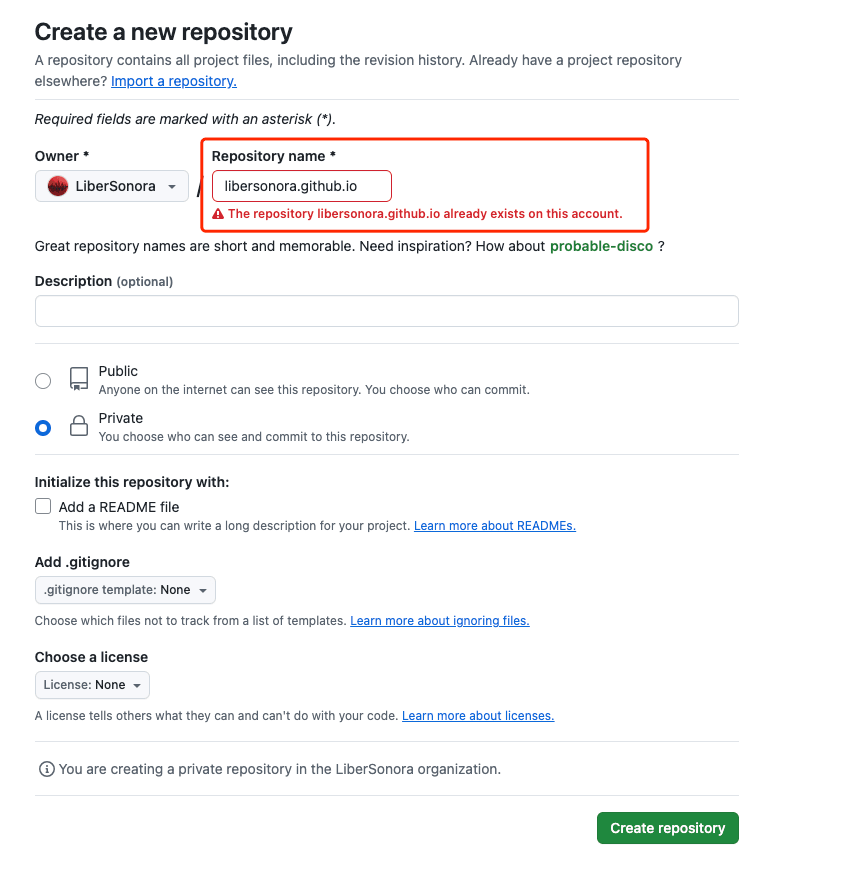Click the red warning triangle icon
Viewport: 846px width, 876px height.
pyautogui.click(x=218, y=214)
